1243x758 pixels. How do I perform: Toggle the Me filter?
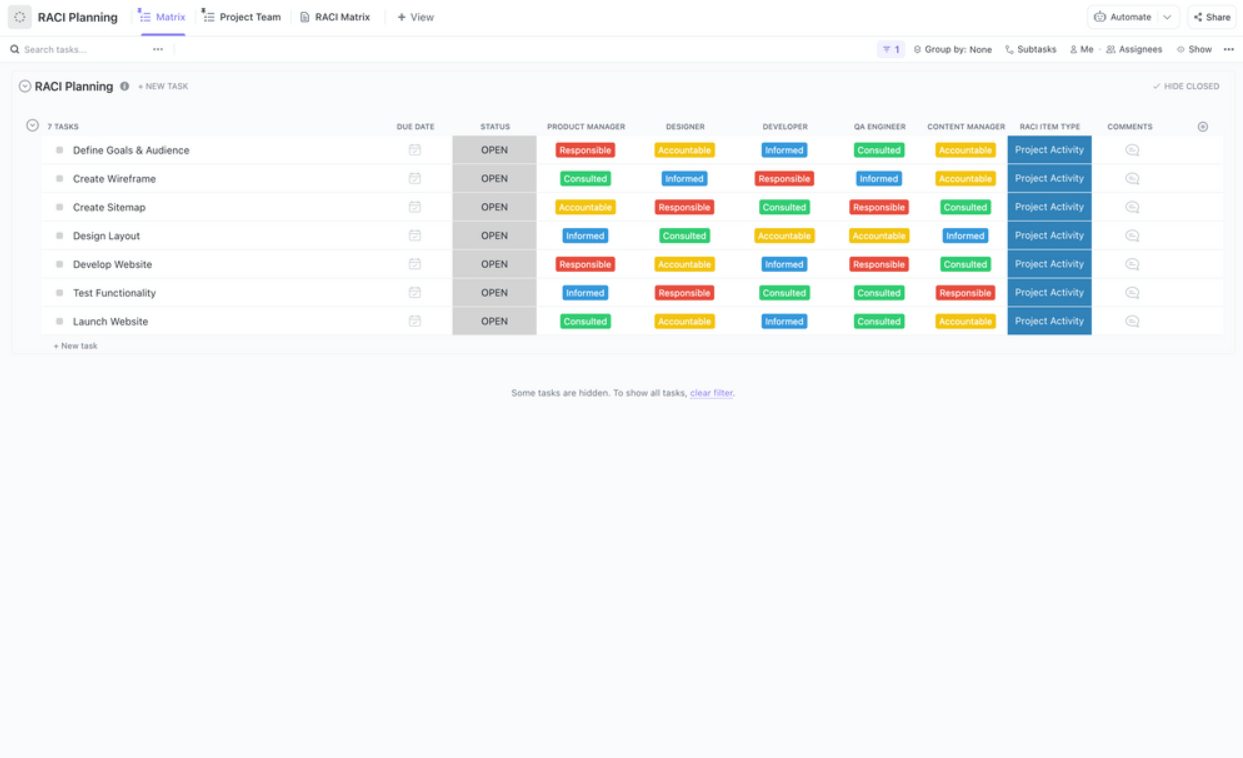(x=1081, y=49)
